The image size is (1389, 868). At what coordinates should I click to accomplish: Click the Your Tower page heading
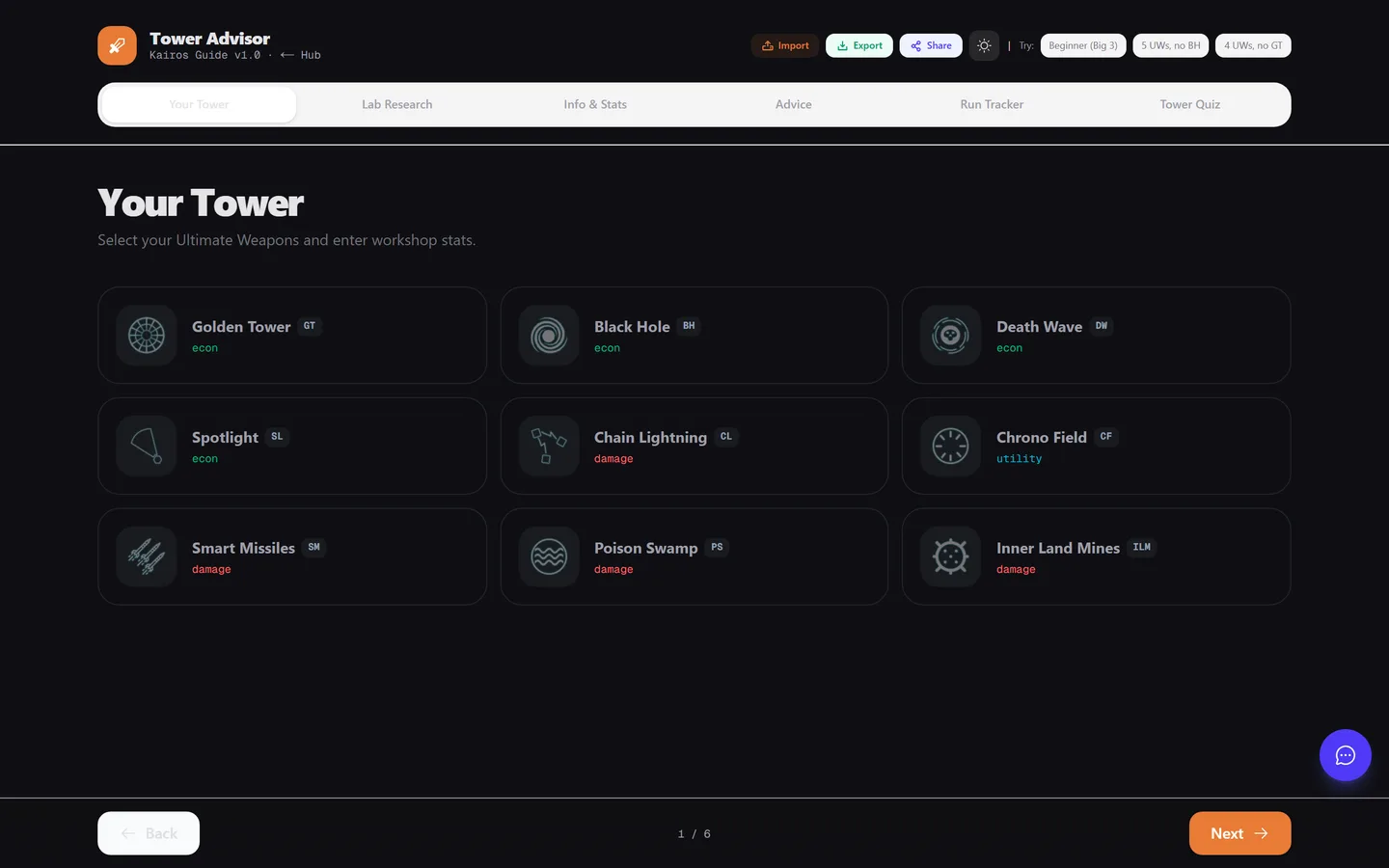tap(201, 203)
